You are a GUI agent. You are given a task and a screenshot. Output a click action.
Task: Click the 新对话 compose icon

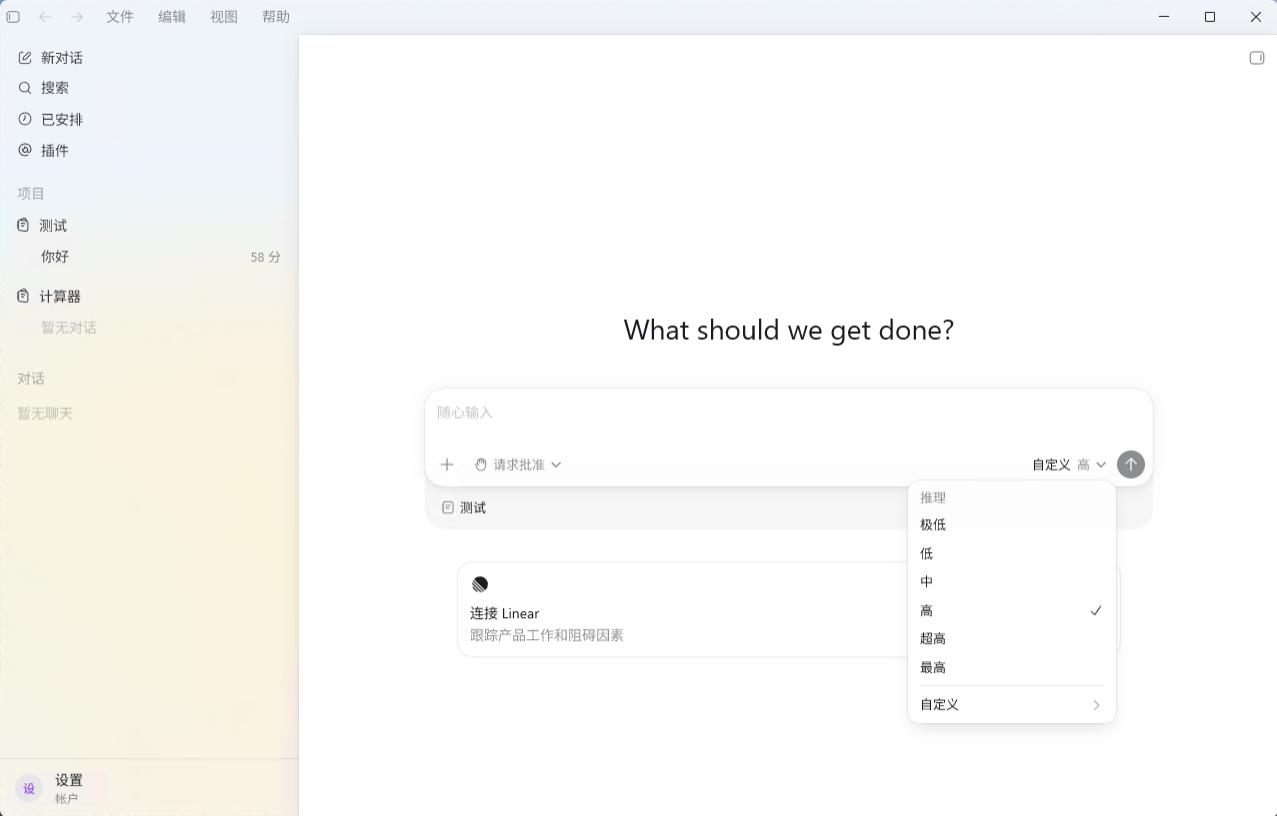[x=25, y=58]
